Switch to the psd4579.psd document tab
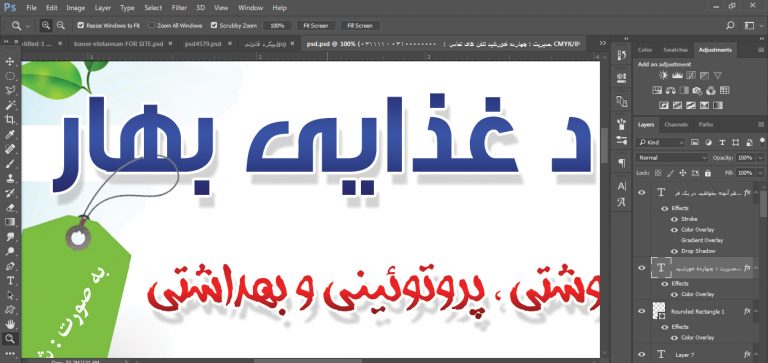The width and height of the screenshot is (768, 363). 203,44
